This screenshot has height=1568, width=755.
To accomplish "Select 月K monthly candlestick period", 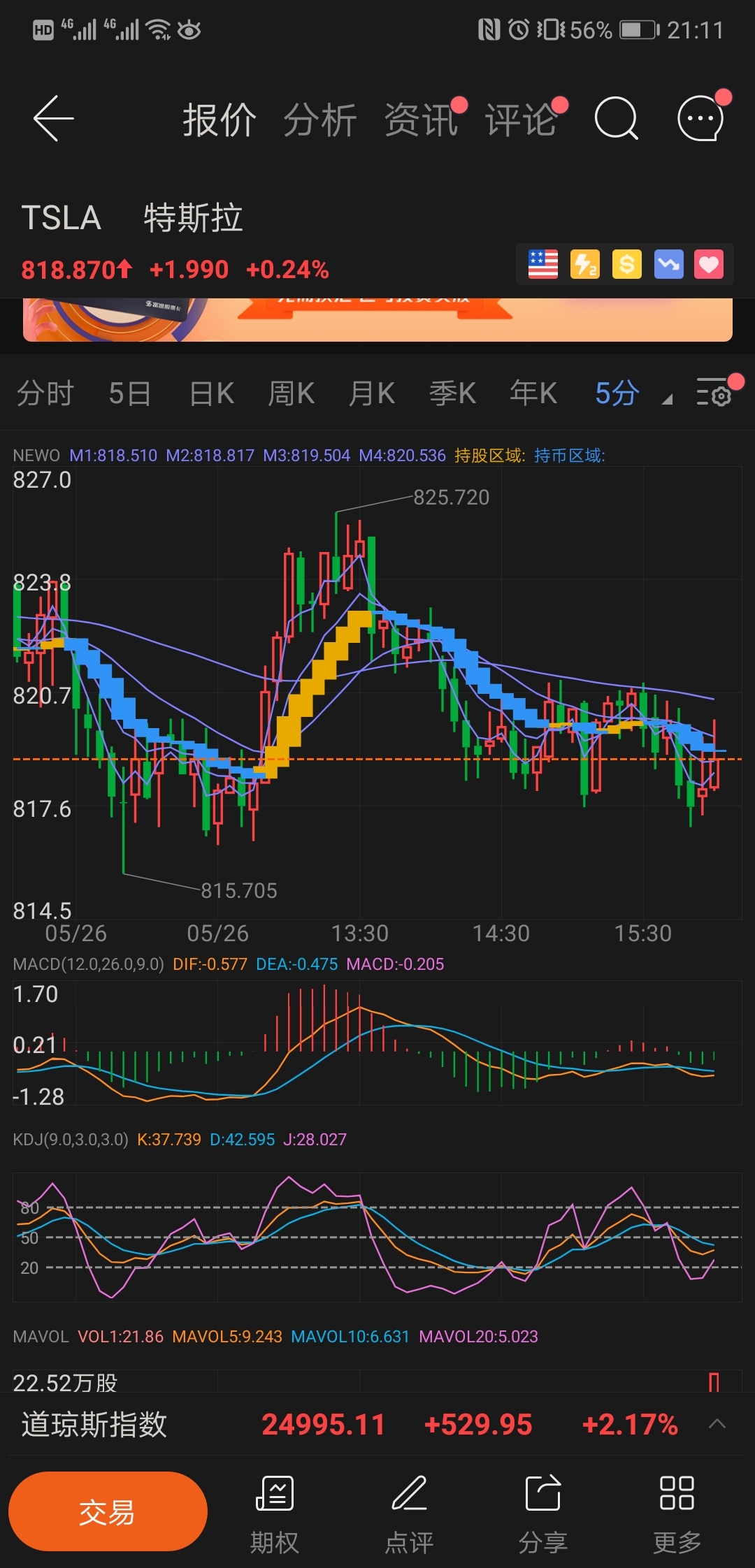I will [372, 393].
